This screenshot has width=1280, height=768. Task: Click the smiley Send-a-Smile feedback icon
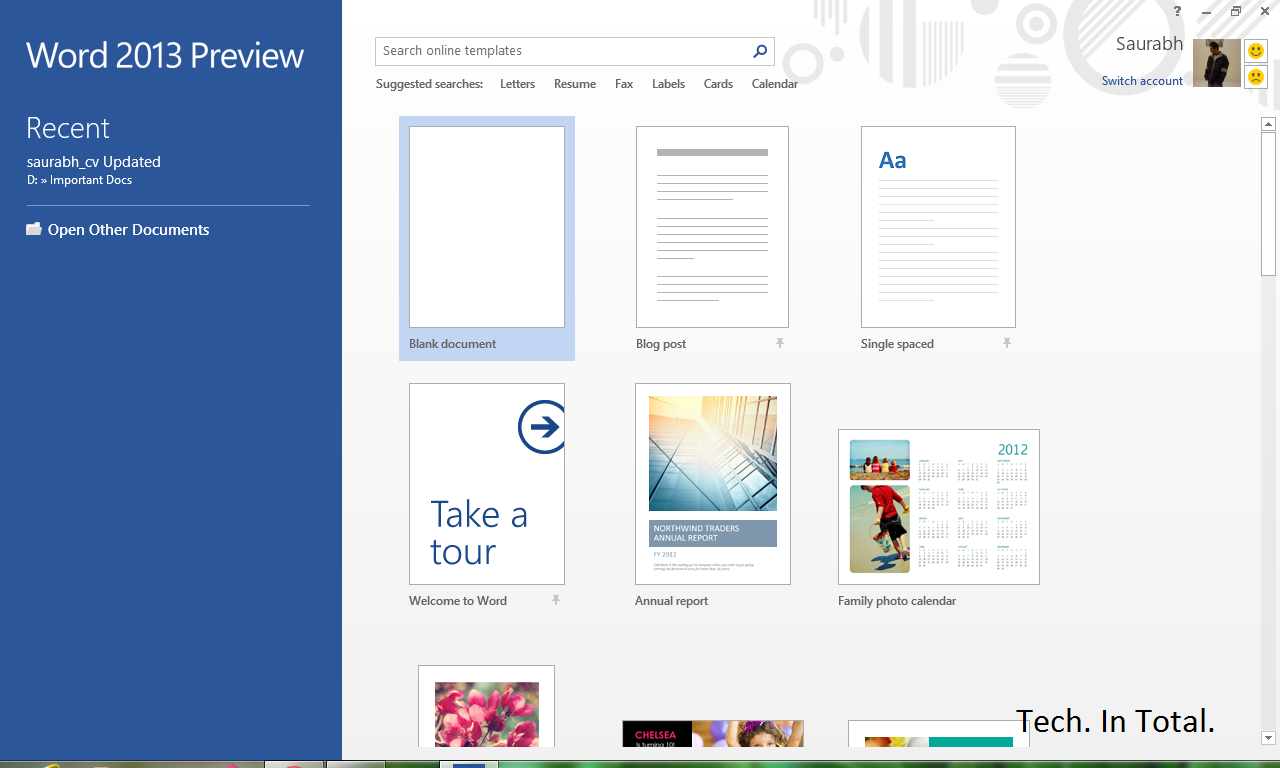coord(1255,48)
